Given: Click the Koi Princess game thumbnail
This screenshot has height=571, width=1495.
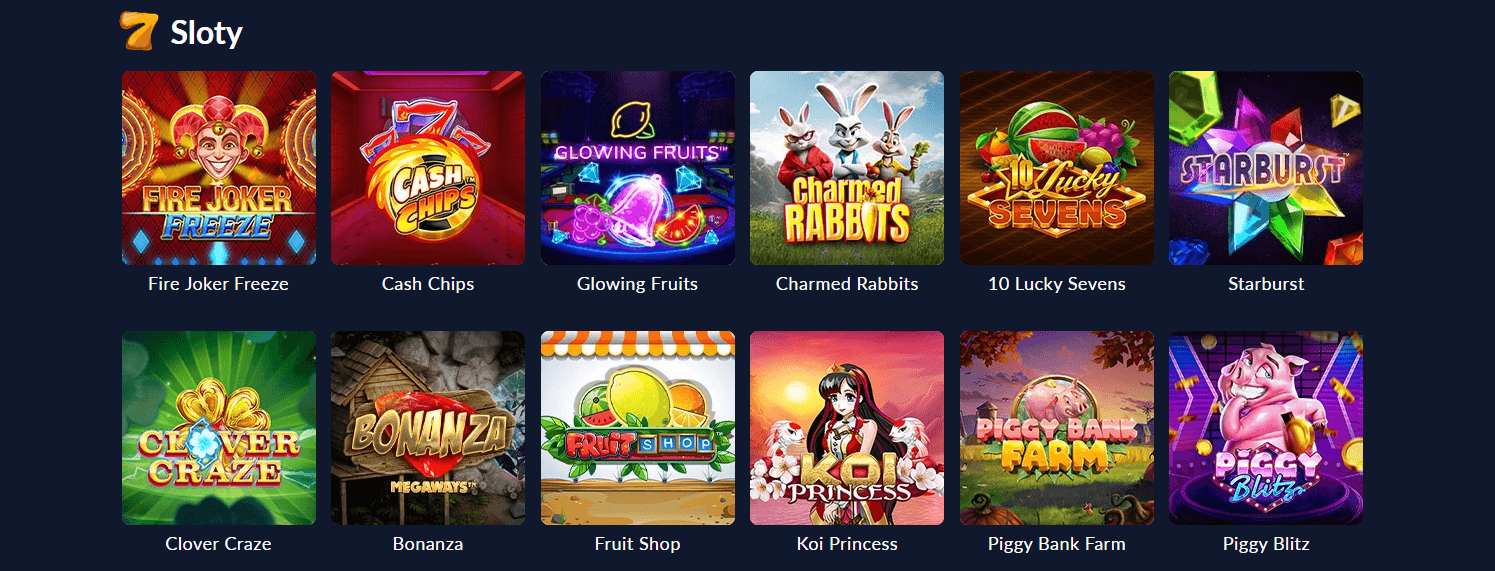Looking at the screenshot, I should point(847,428).
